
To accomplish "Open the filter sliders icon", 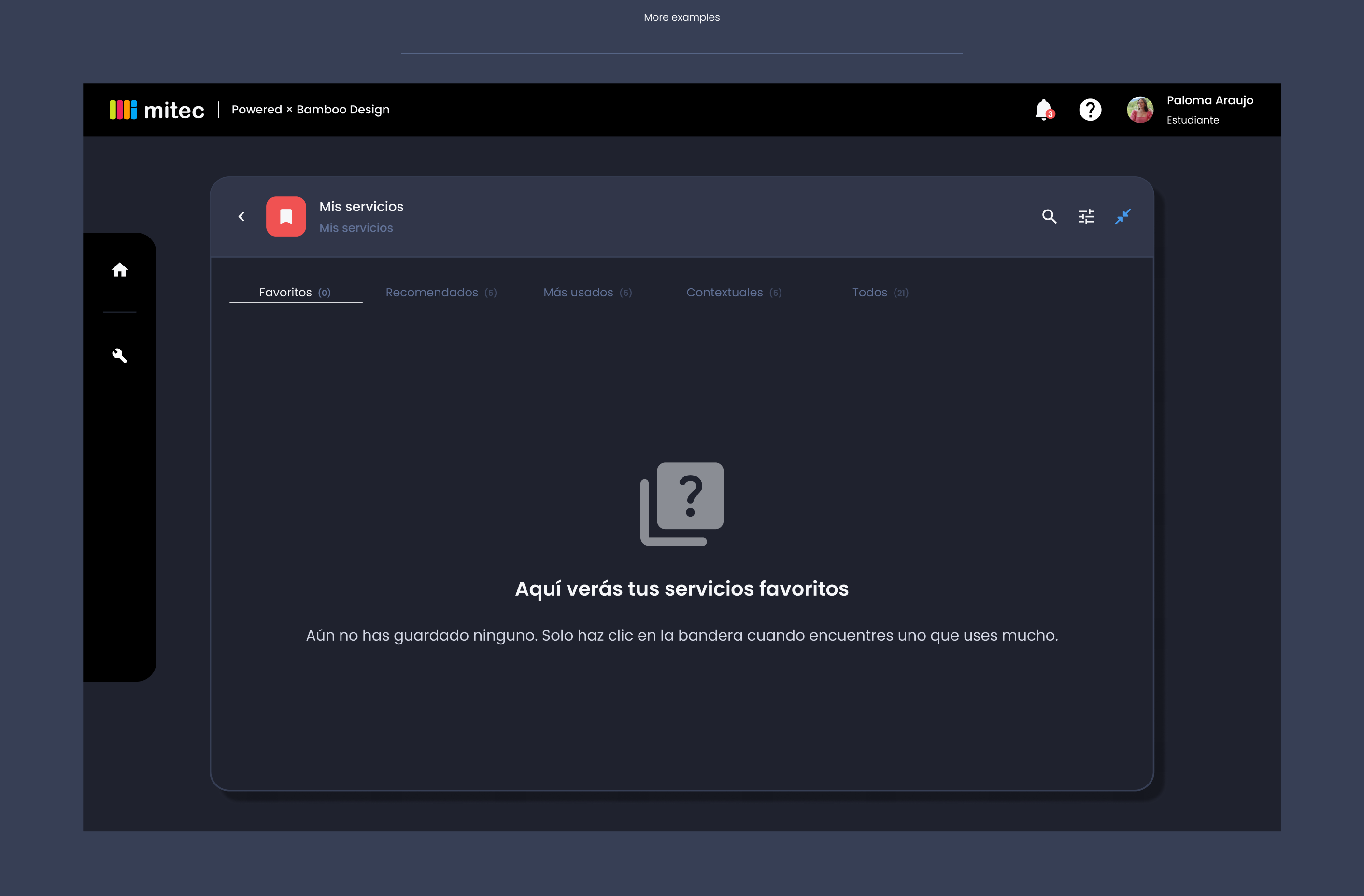I will 1086,217.
